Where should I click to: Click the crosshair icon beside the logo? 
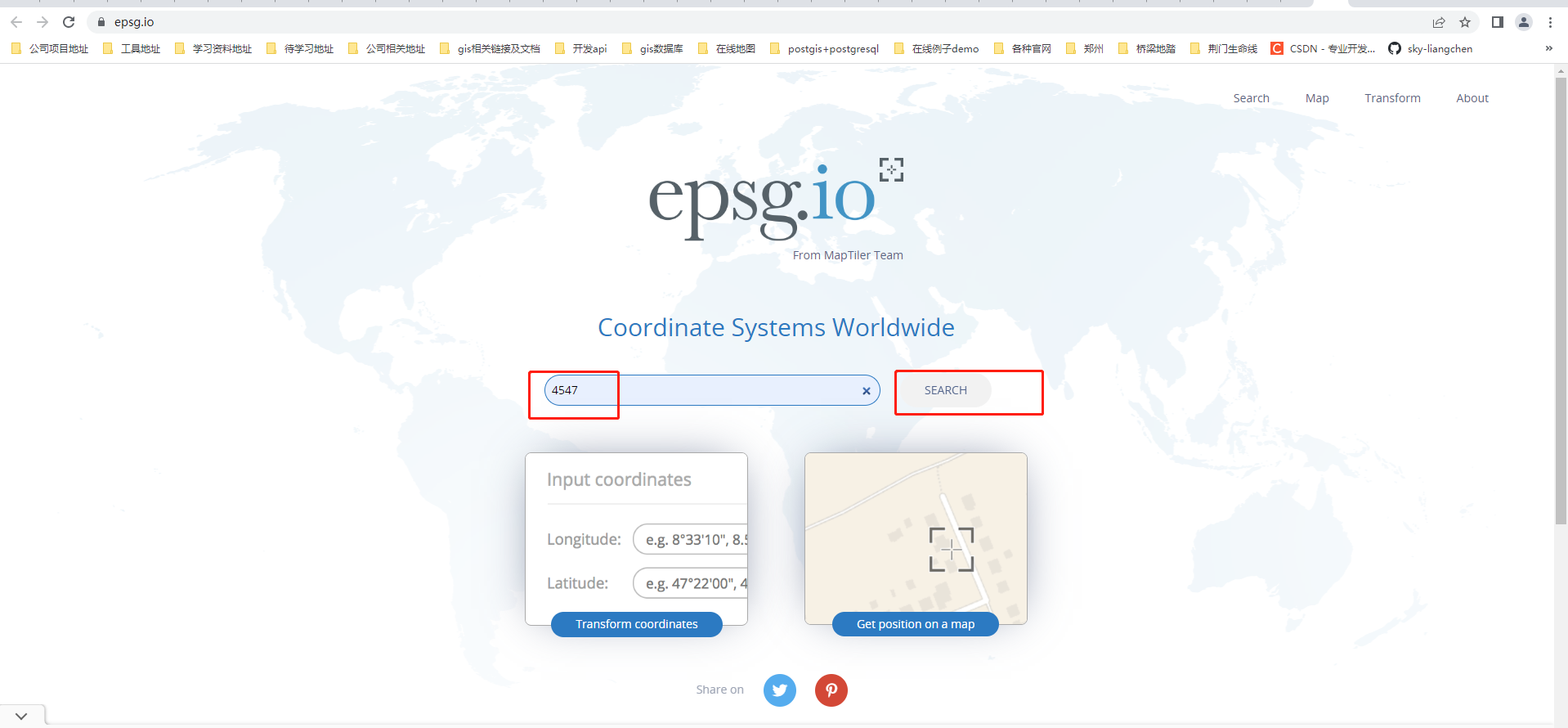click(891, 169)
